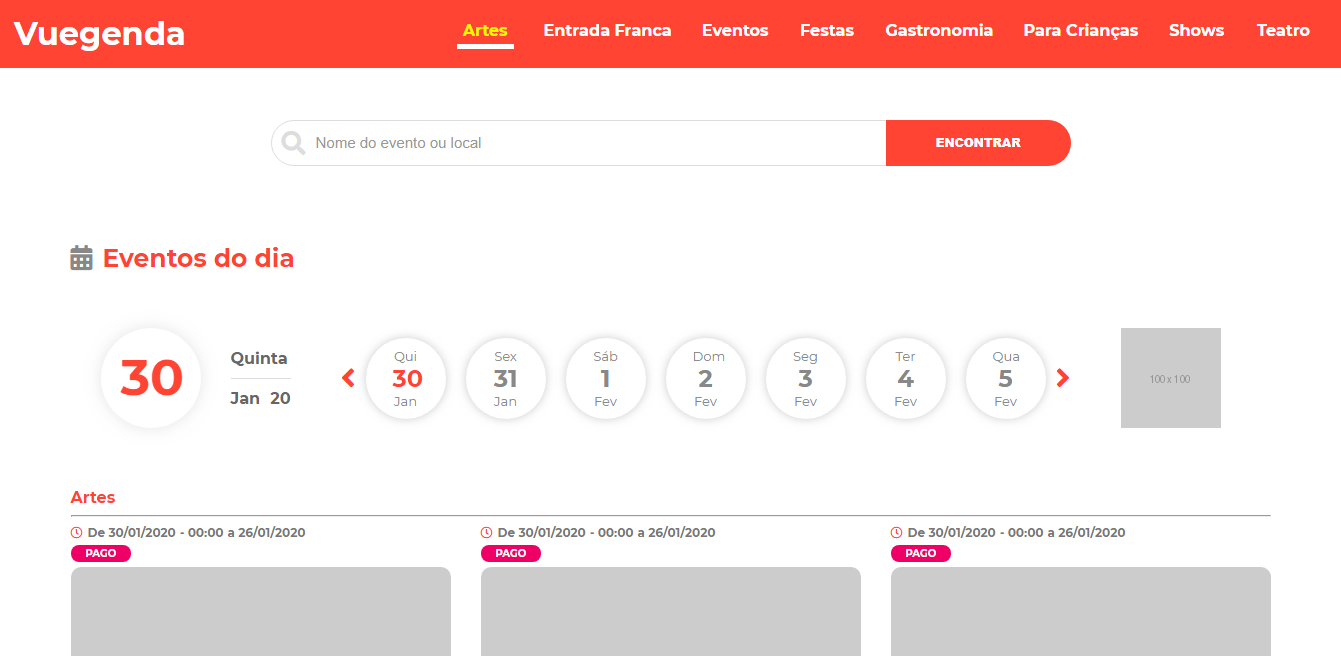Click the clock icon on the first Artes event
The width and height of the screenshot is (1341, 656).
pyautogui.click(x=75, y=532)
